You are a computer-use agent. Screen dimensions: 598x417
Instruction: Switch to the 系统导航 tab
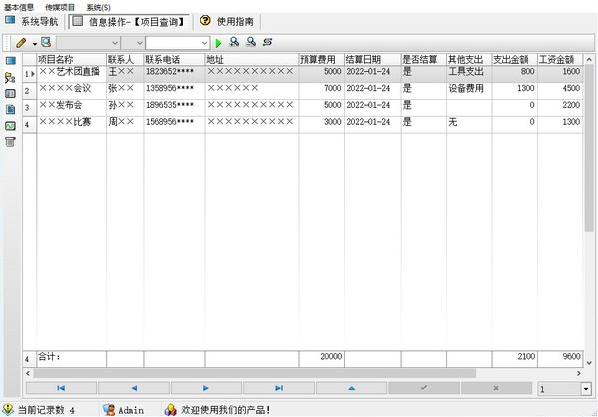point(32,21)
